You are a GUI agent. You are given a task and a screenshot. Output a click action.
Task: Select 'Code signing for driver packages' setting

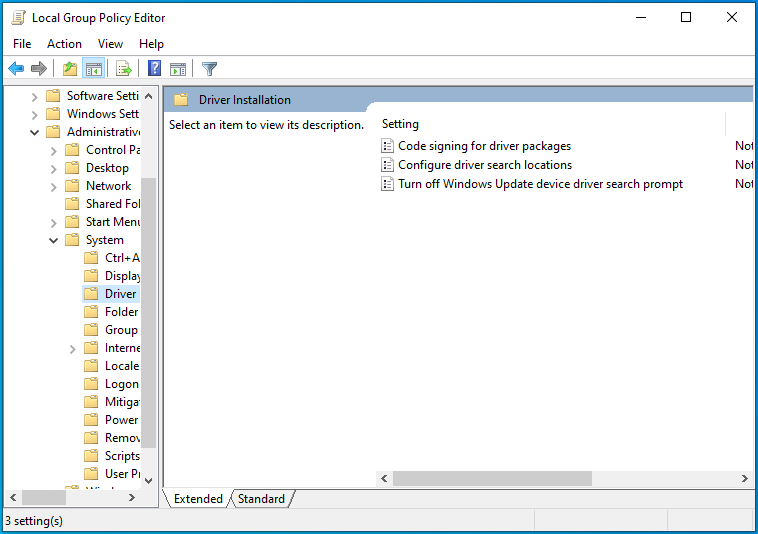(484, 146)
